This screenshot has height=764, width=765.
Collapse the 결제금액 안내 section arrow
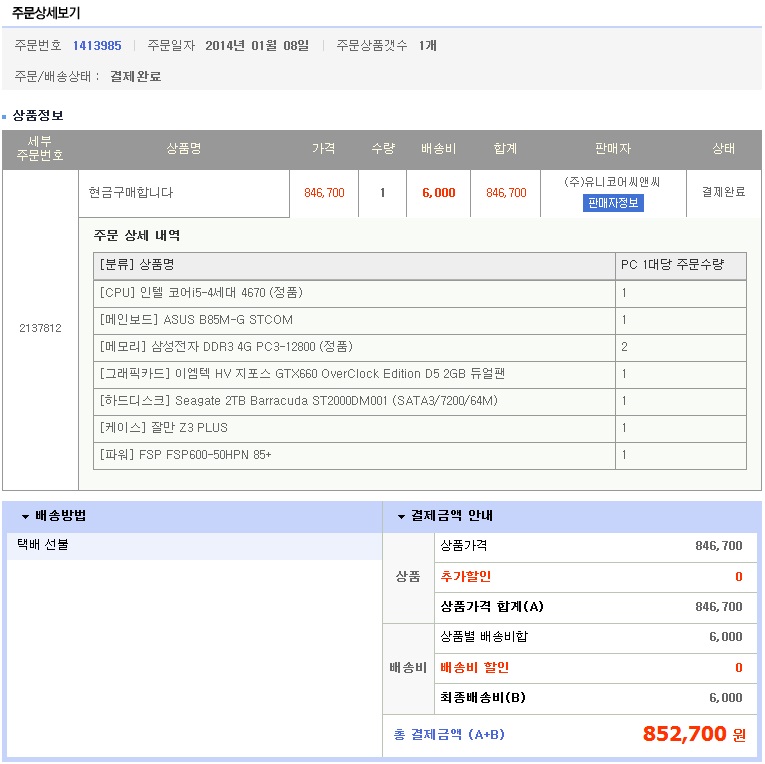pyautogui.click(x=401, y=517)
